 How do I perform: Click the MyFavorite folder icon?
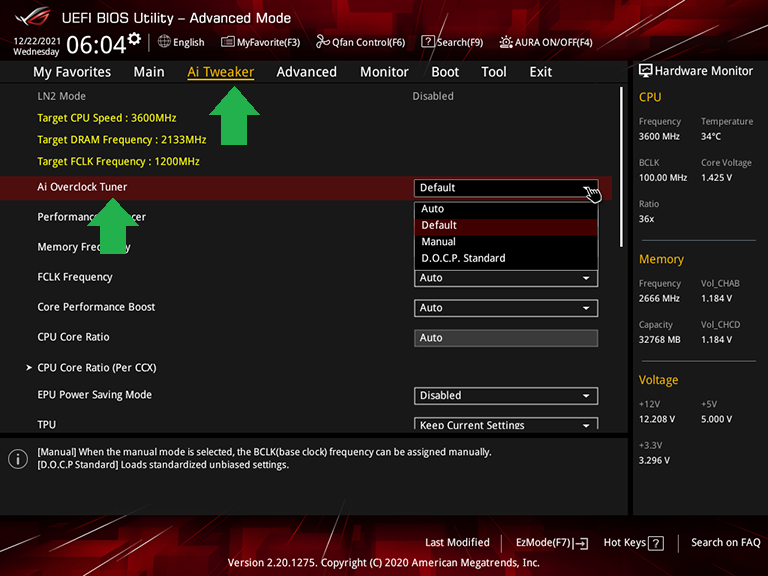point(227,42)
